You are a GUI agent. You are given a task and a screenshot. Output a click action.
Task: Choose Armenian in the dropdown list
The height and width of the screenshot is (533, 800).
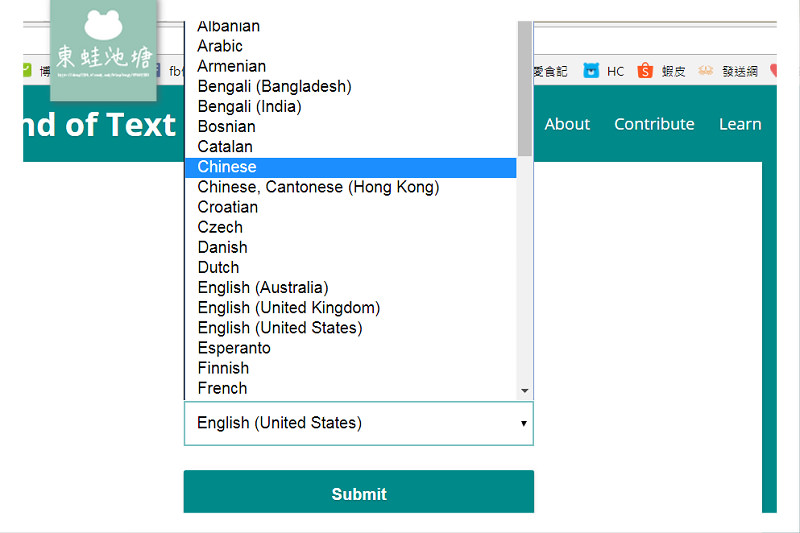click(351, 66)
